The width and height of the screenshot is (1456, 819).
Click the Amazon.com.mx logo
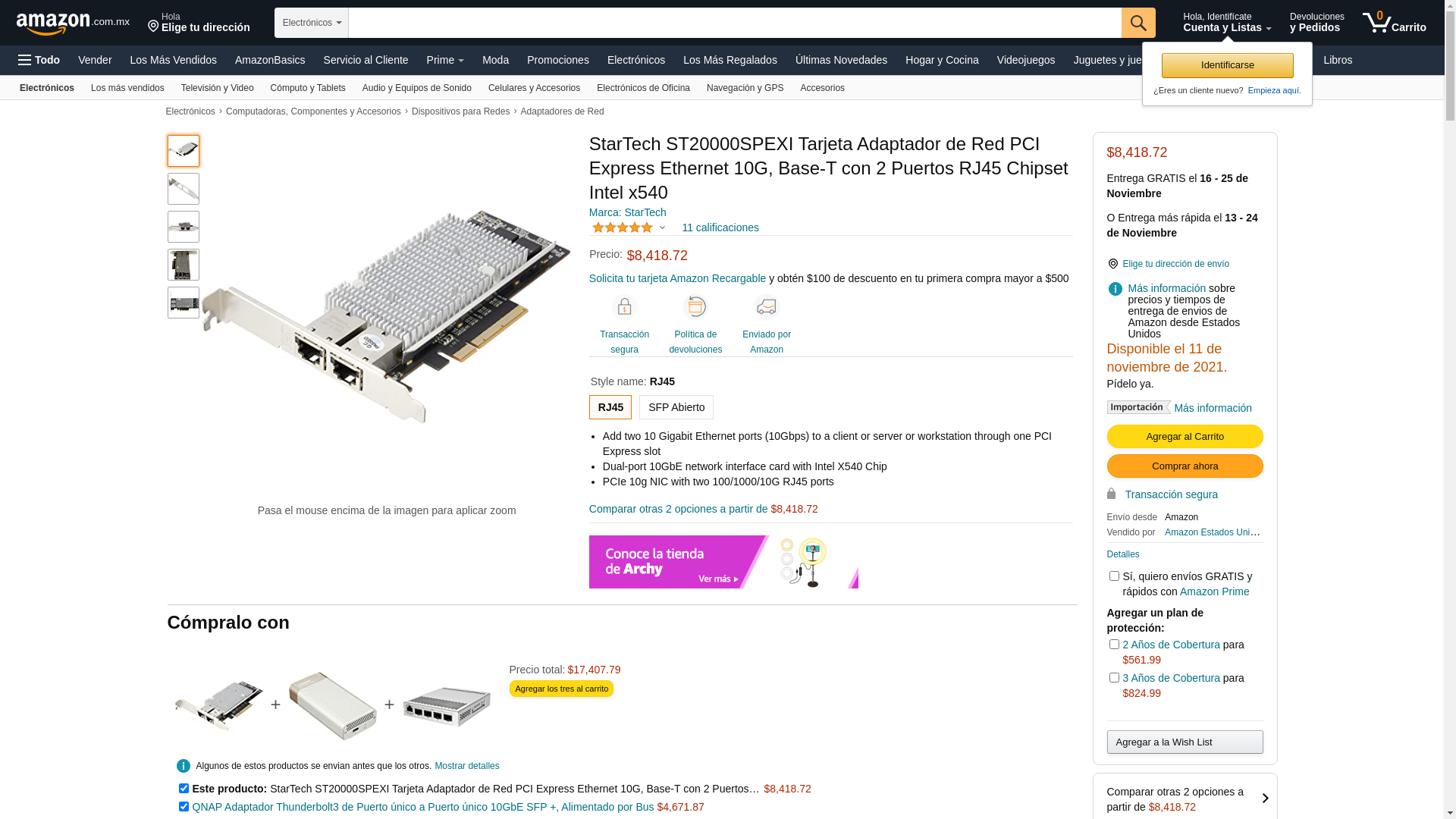73,24
